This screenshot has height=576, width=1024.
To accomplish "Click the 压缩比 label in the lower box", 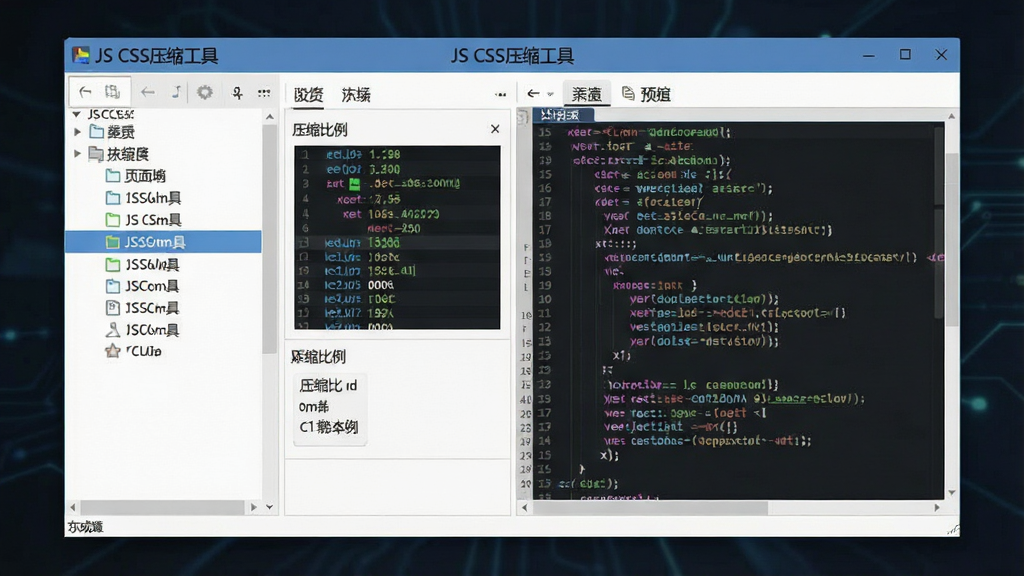I will (x=328, y=385).
